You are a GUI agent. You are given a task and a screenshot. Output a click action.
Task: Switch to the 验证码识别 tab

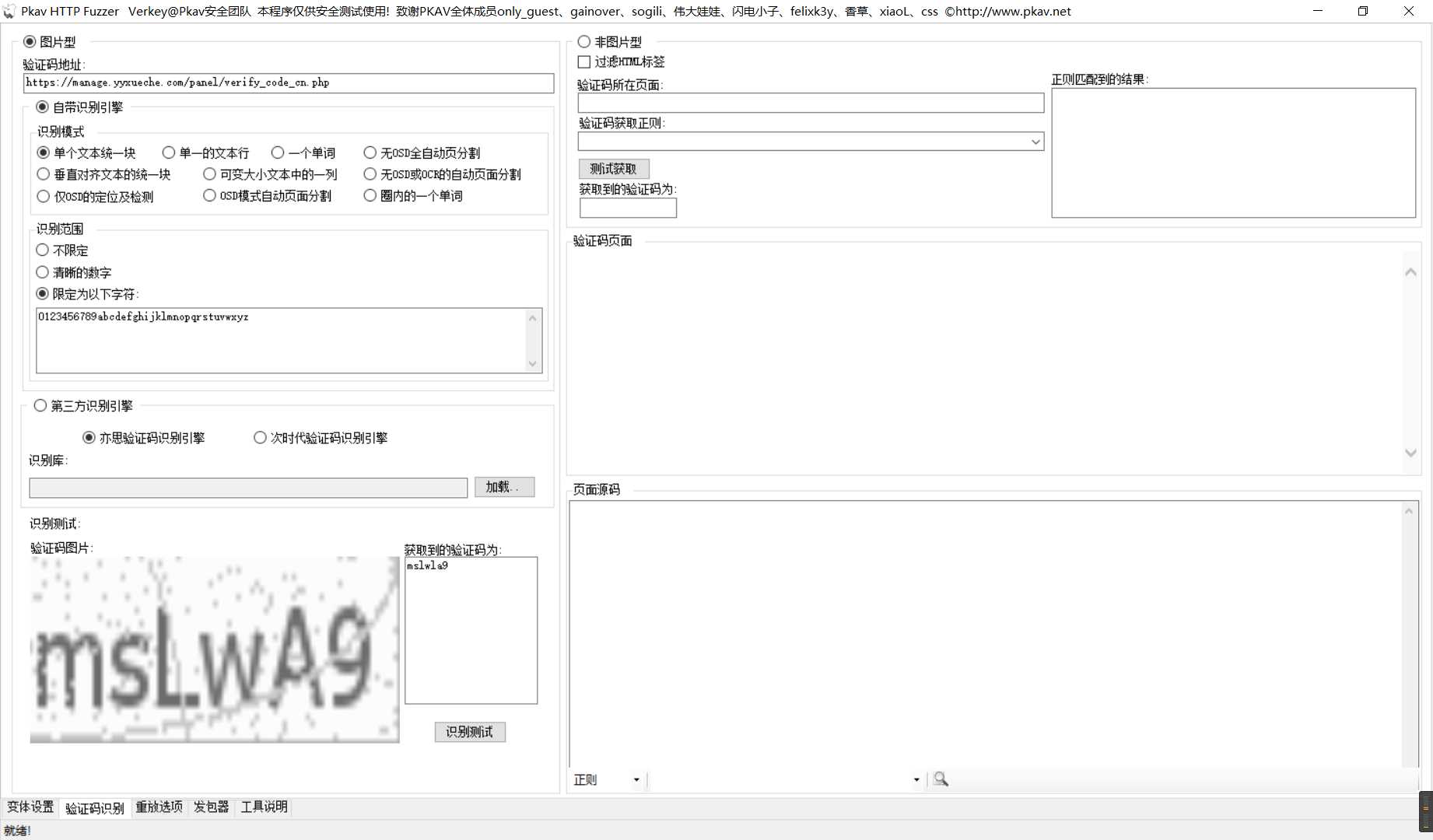[x=95, y=808]
